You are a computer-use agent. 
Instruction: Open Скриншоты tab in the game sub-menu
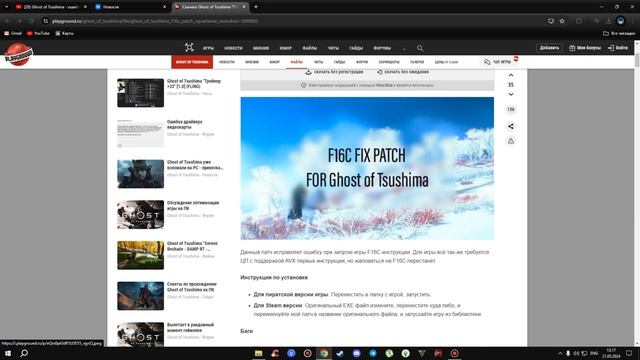click(389, 62)
